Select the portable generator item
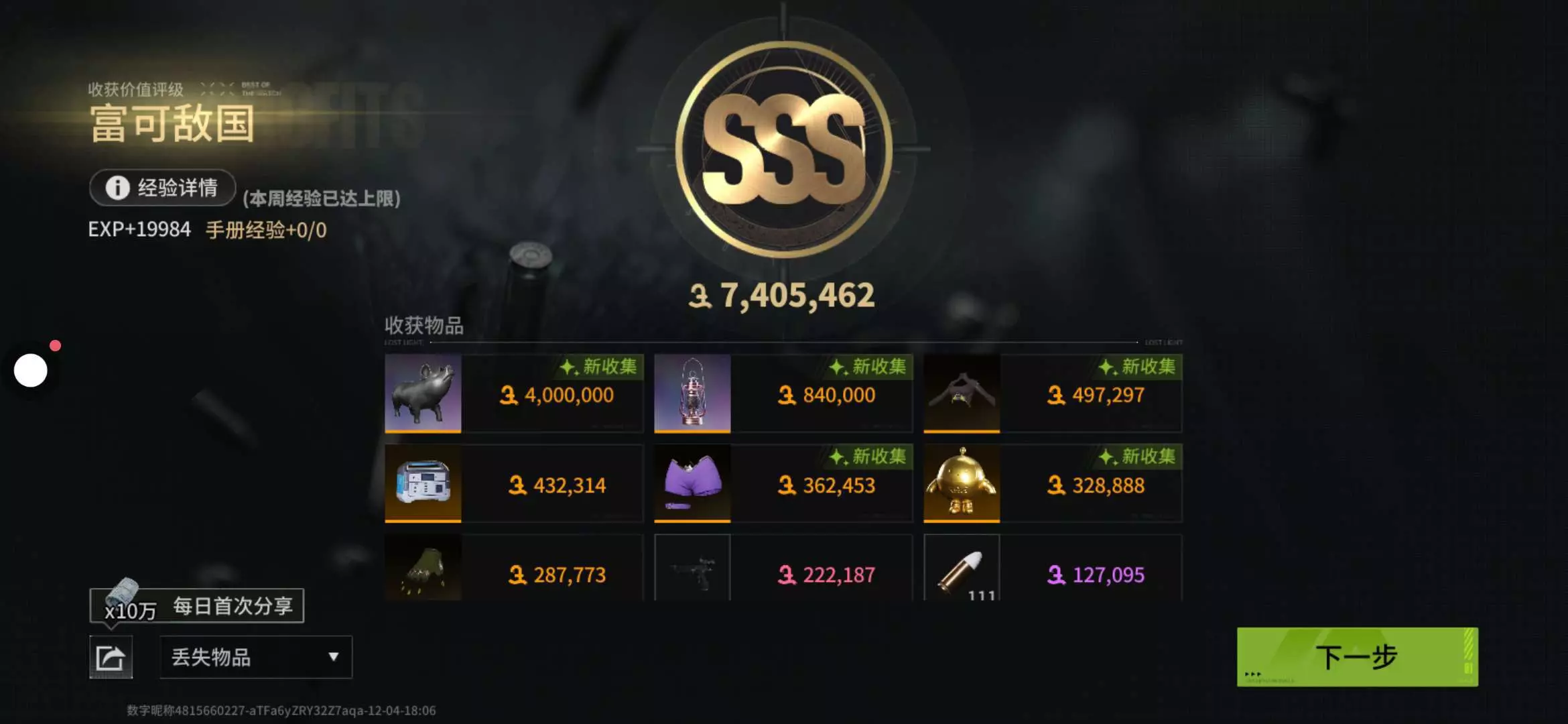Screen dimensions: 1568x724 click(x=423, y=483)
